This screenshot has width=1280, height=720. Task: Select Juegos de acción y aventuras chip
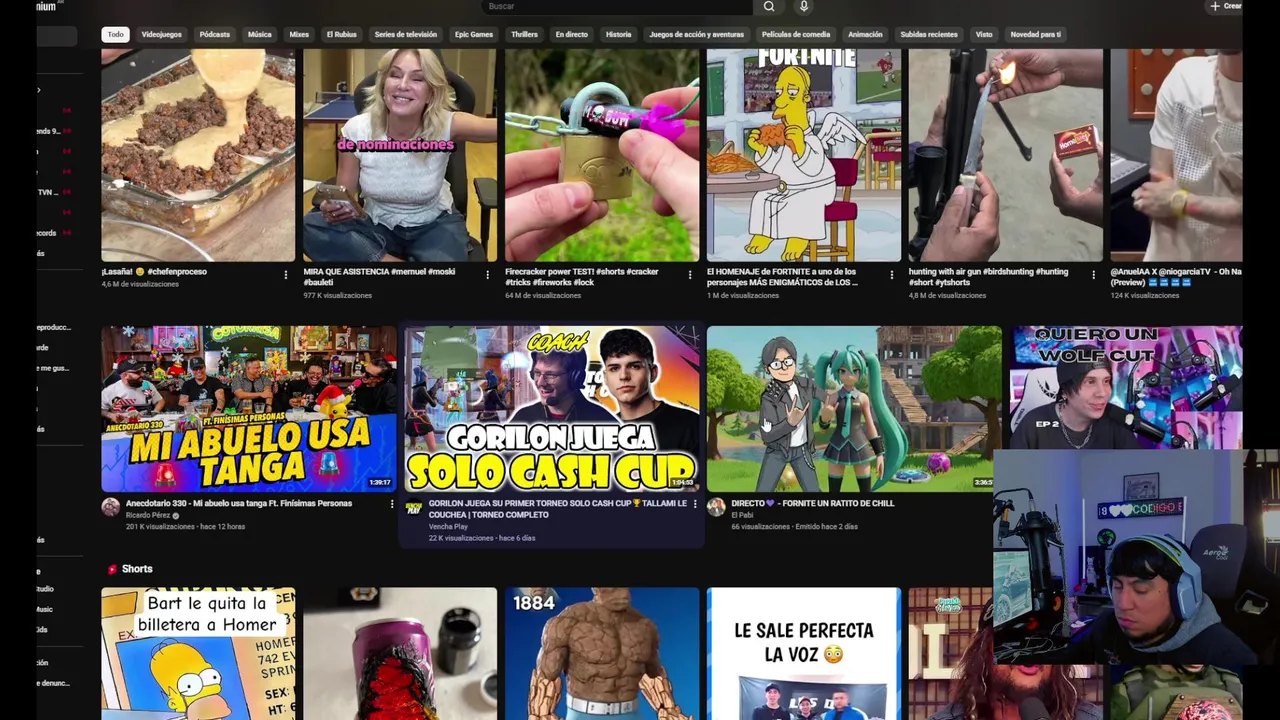[696, 34]
